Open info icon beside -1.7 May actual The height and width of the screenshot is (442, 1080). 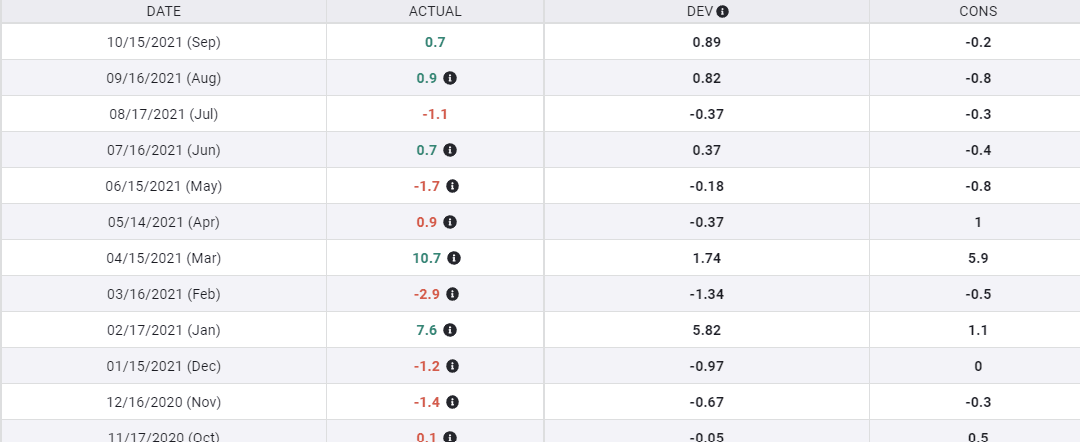point(452,186)
